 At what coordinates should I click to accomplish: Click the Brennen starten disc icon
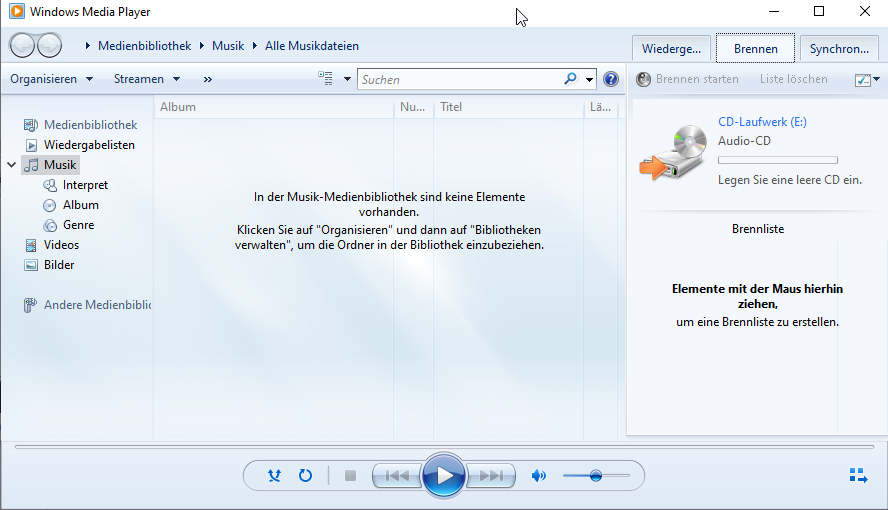(x=643, y=79)
